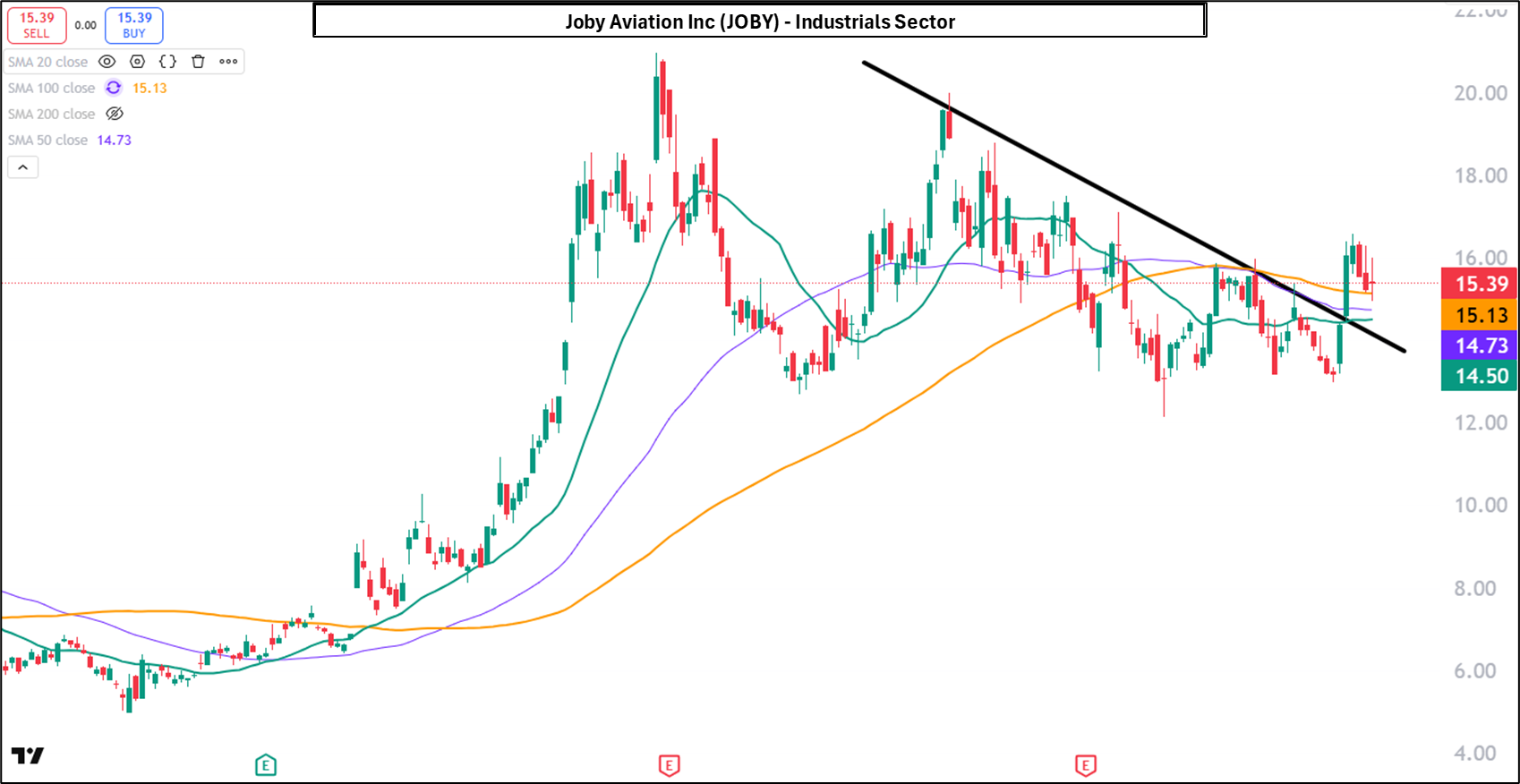
Task: Click the green 14.50 price axis label
Action: 1481,376
